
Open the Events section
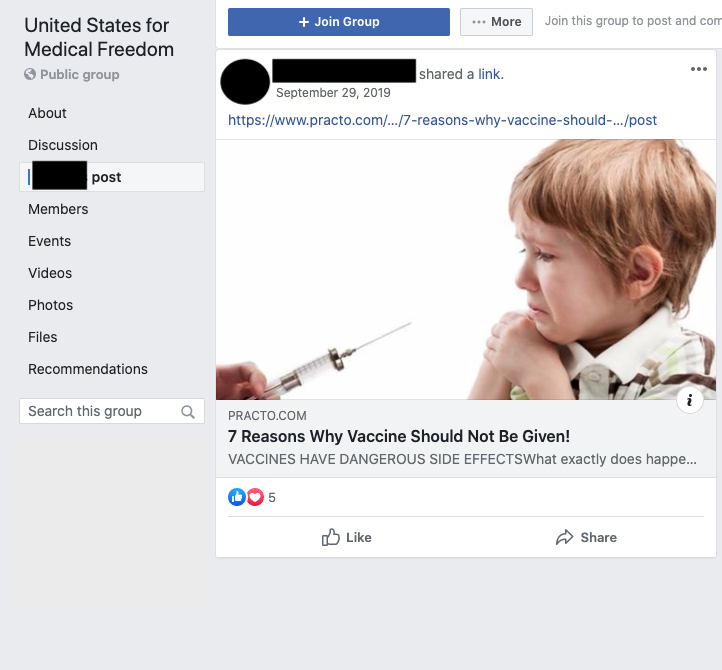[49, 241]
